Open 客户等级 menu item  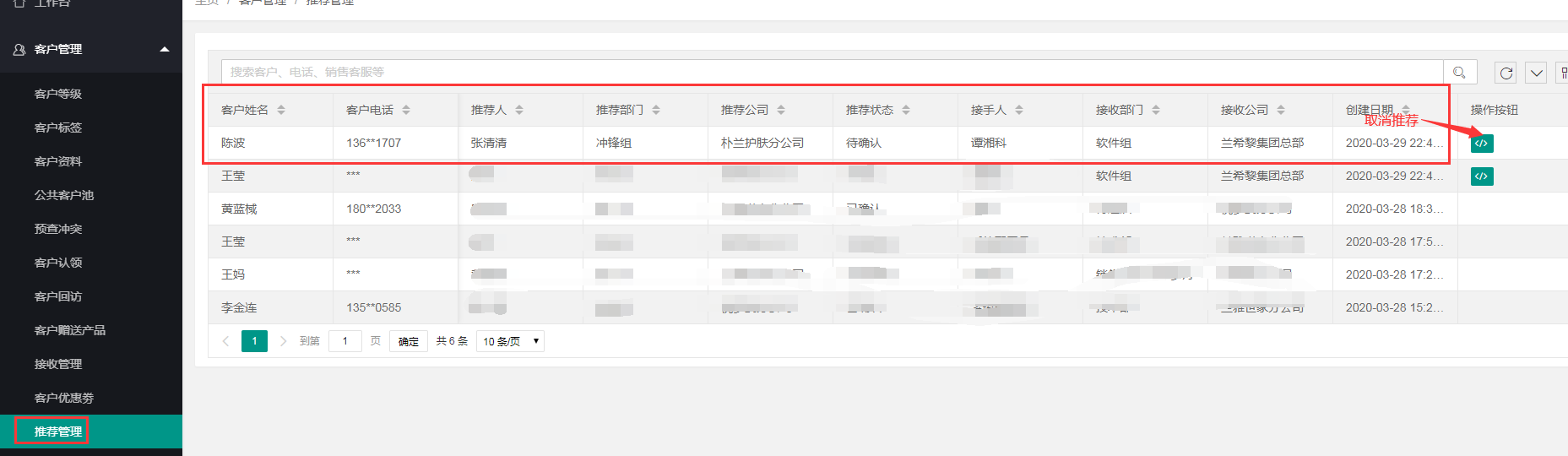click(x=91, y=94)
